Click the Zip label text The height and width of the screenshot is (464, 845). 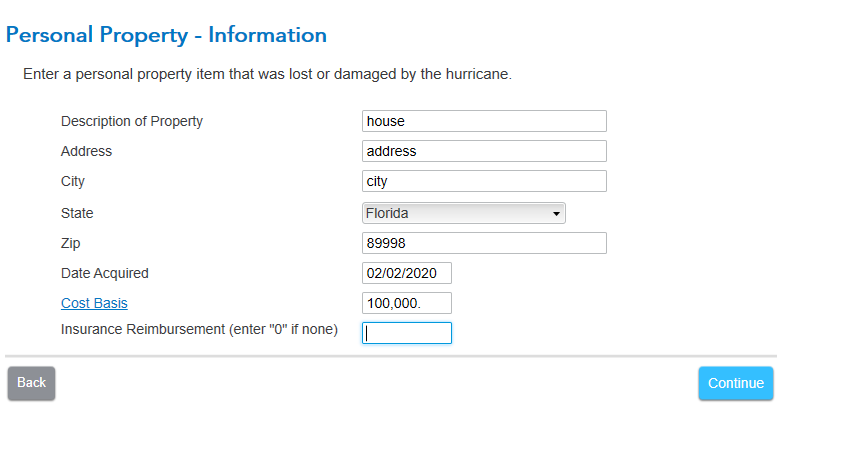coord(71,244)
